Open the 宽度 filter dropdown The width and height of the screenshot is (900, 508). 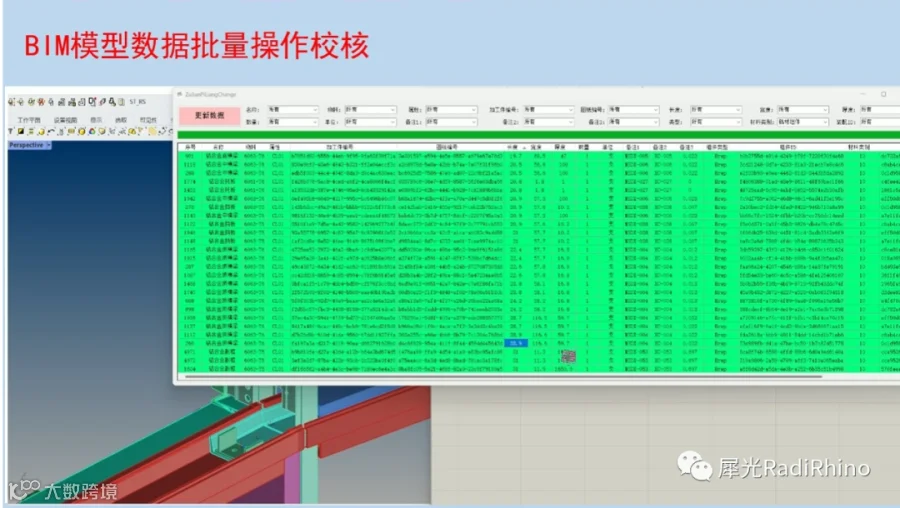coord(803,109)
